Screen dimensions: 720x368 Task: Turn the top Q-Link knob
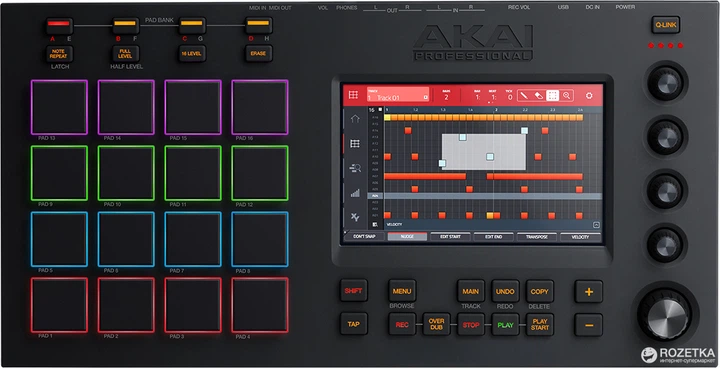tap(665, 83)
